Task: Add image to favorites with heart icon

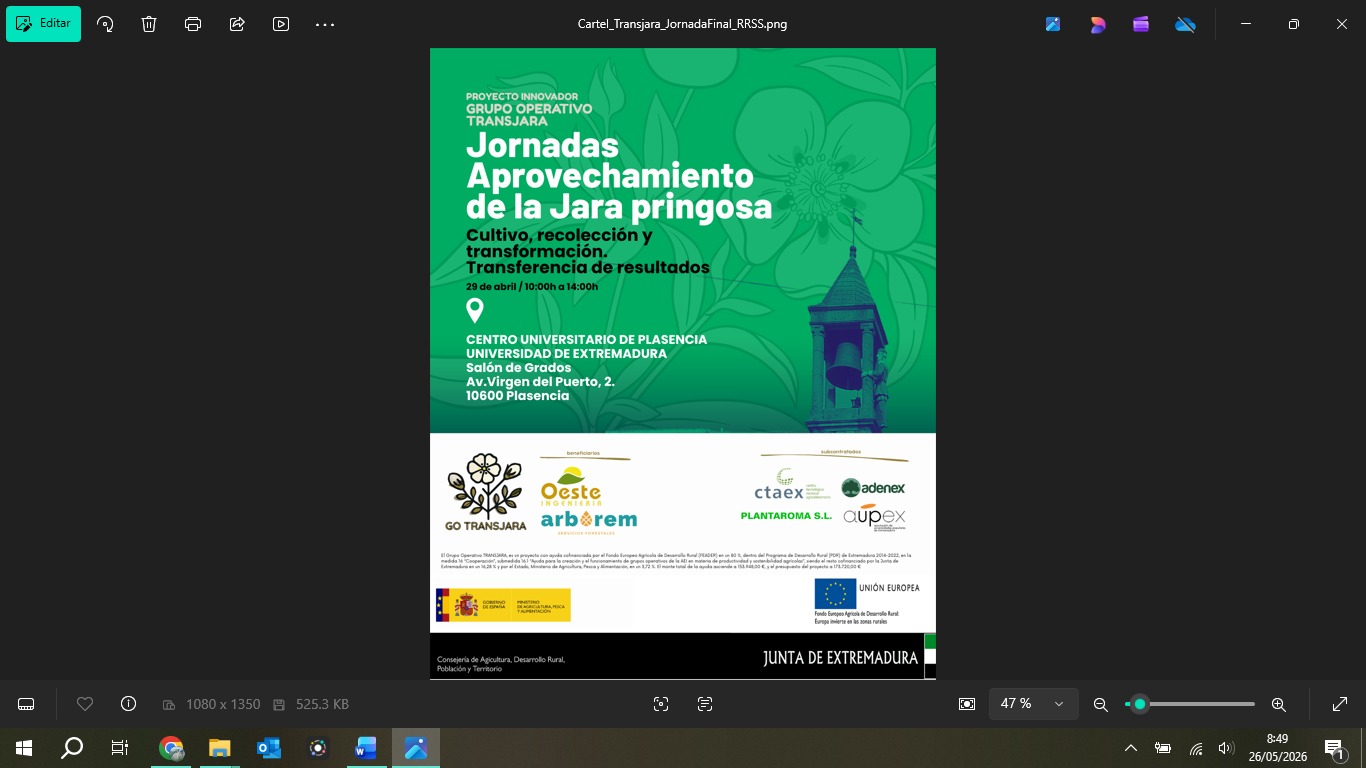Action: tap(85, 704)
